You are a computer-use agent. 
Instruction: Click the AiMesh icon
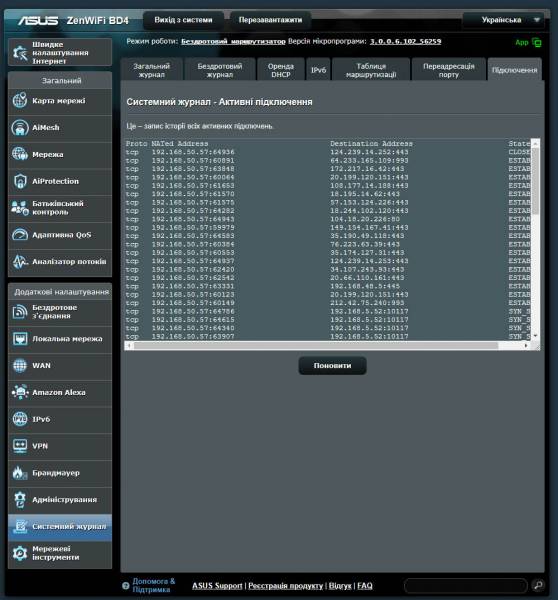coord(20,127)
